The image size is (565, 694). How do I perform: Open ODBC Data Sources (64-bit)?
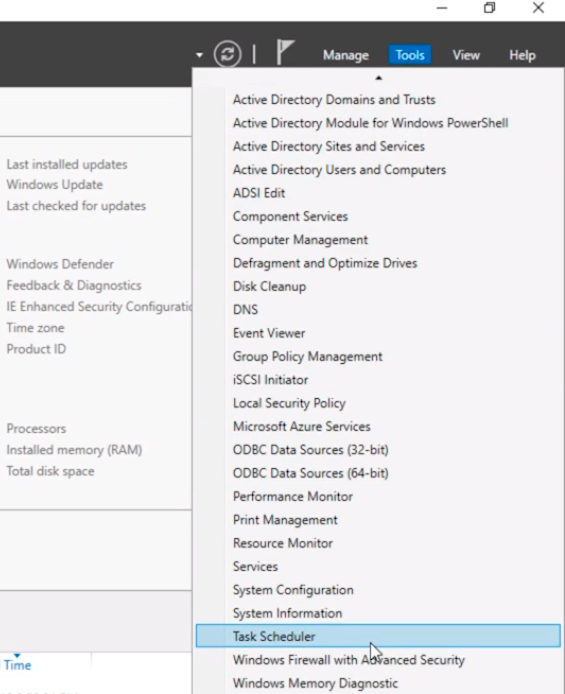point(311,473)
